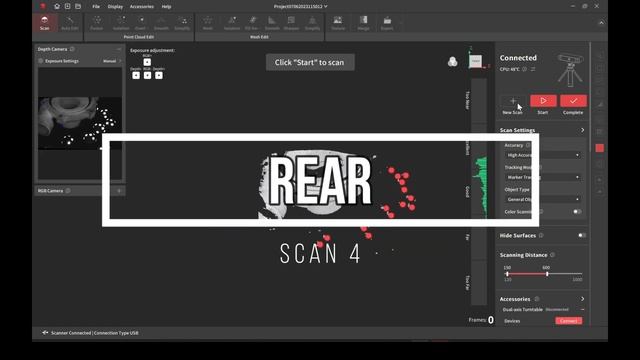Click the Texture tool
Screen dimensions: 640x360
point(338,23)
